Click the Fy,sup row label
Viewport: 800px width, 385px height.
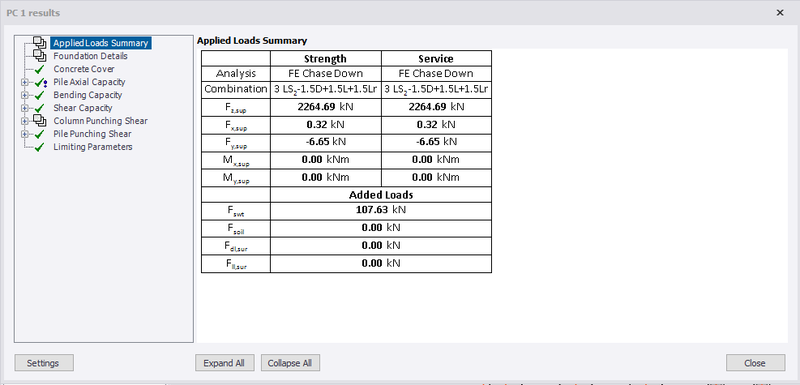[x=236, y=143]
